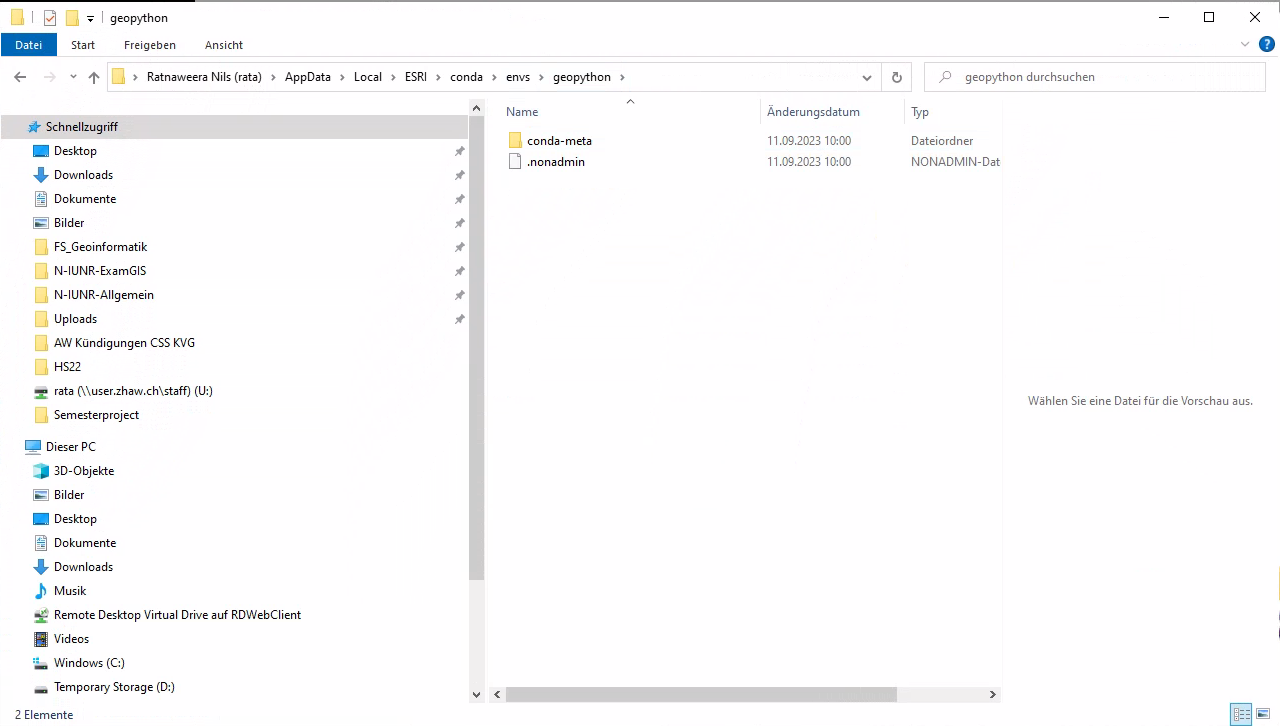This screenshot has height=726, width=1280.
Task: Unpin Downloads from Quick Access
Action: tap(459, 174)
